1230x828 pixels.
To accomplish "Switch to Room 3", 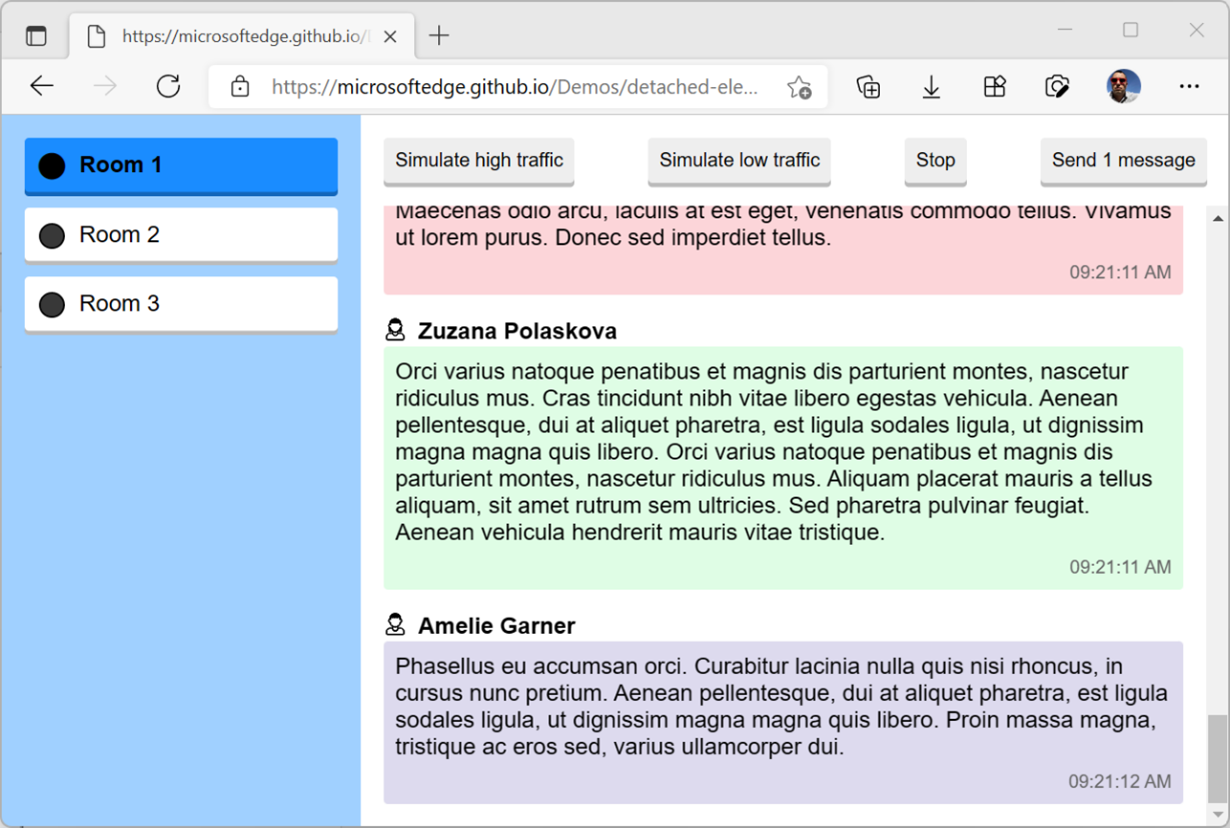I will point(181,304).
